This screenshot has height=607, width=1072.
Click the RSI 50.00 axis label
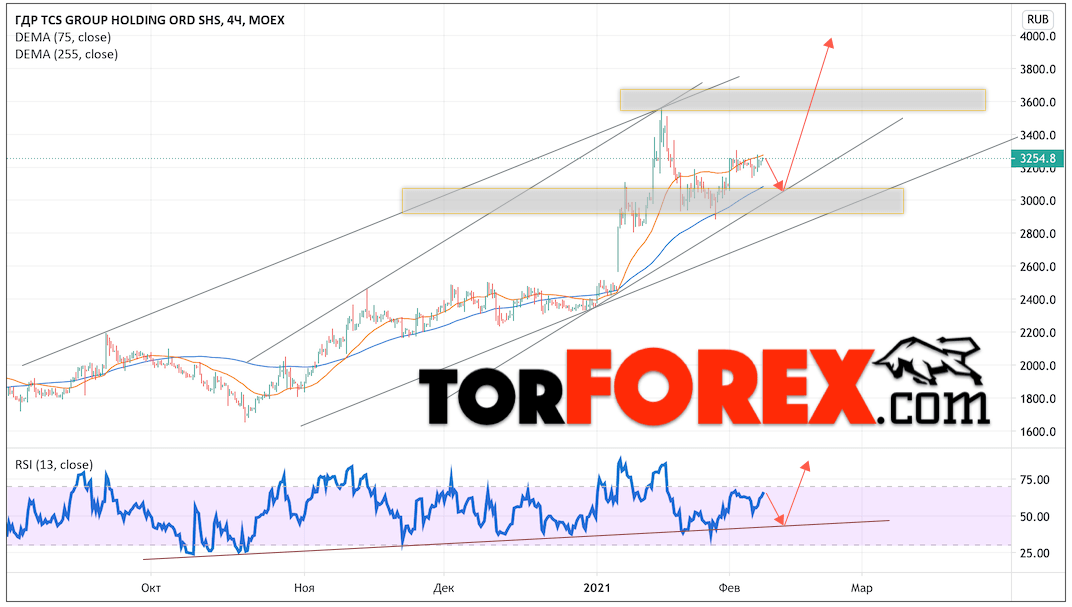(1034, 517)
